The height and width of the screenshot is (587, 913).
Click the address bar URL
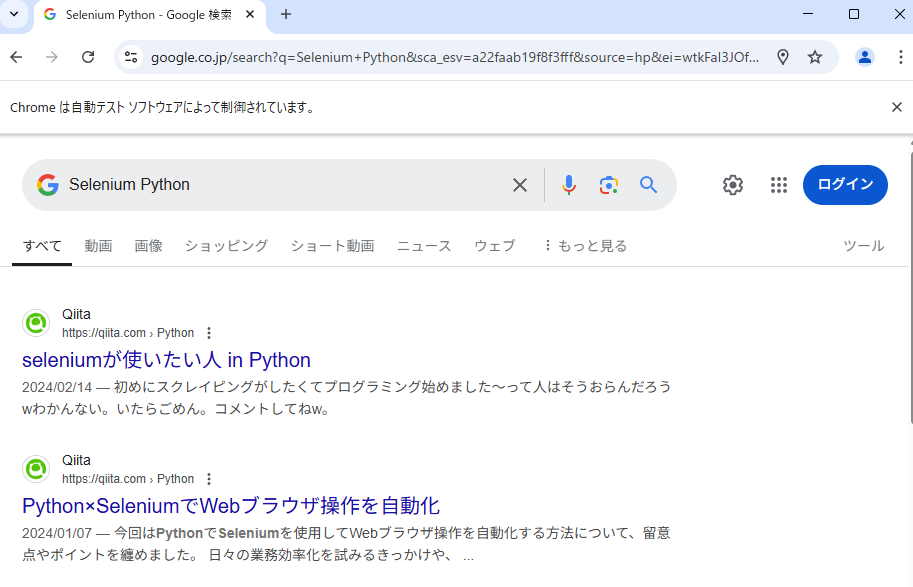point(455,57)
